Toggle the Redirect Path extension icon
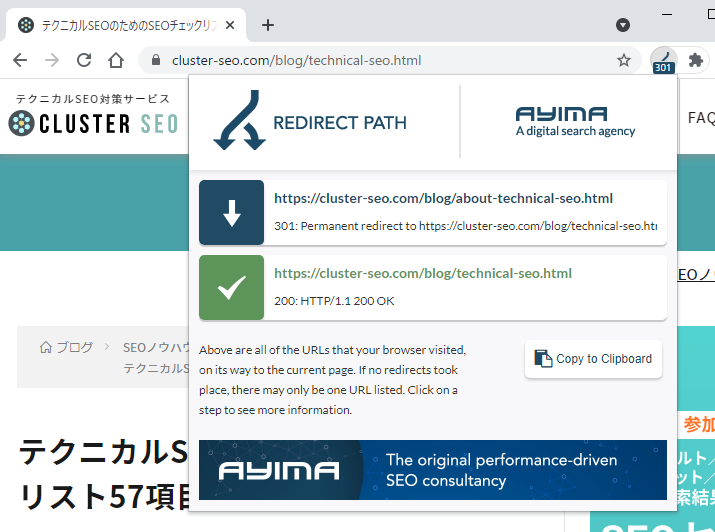Image resolution: width=715 pixels, height=532 pixels. click(x=663, y=61)
